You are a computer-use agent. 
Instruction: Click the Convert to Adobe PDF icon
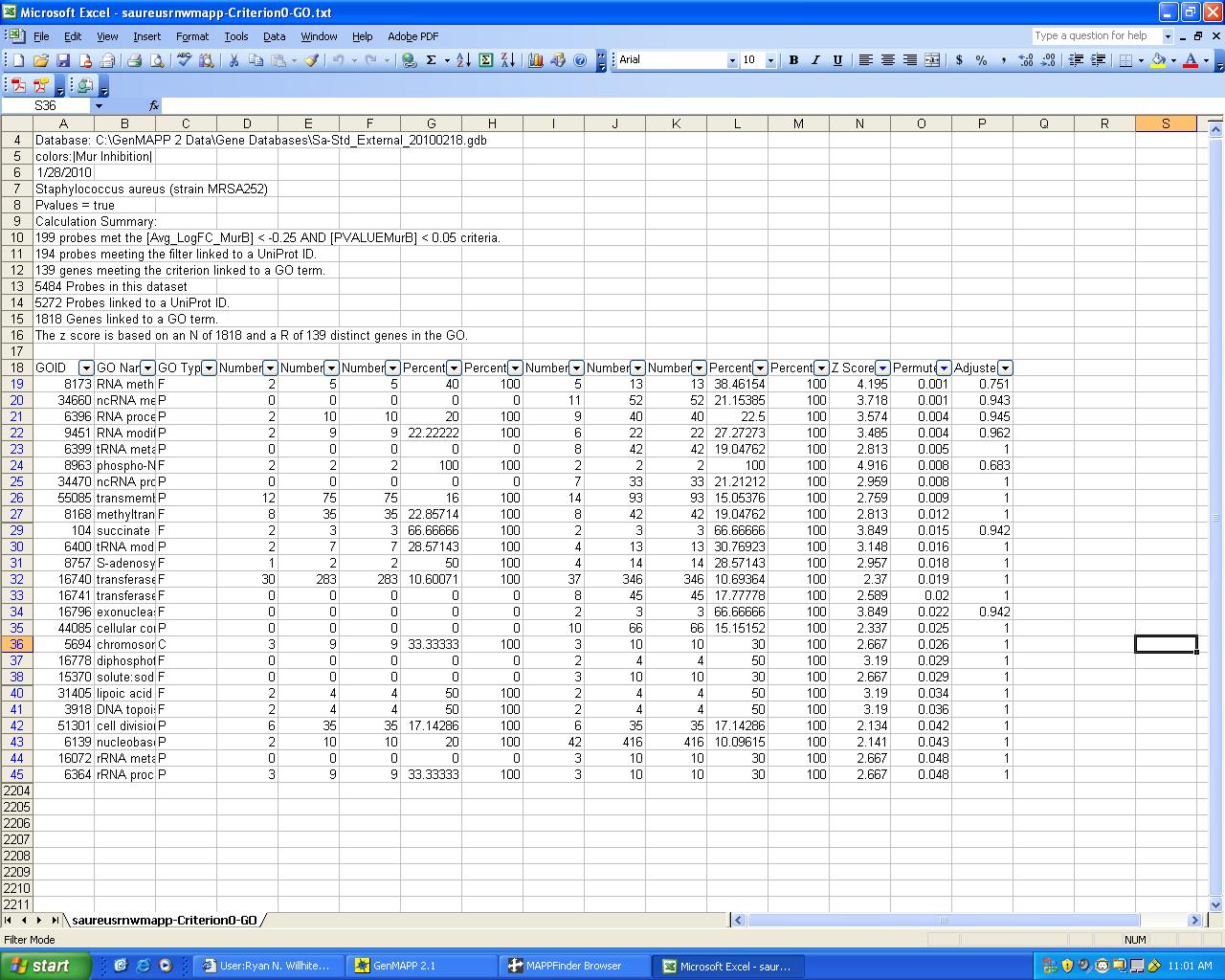[x=18, y=85]
